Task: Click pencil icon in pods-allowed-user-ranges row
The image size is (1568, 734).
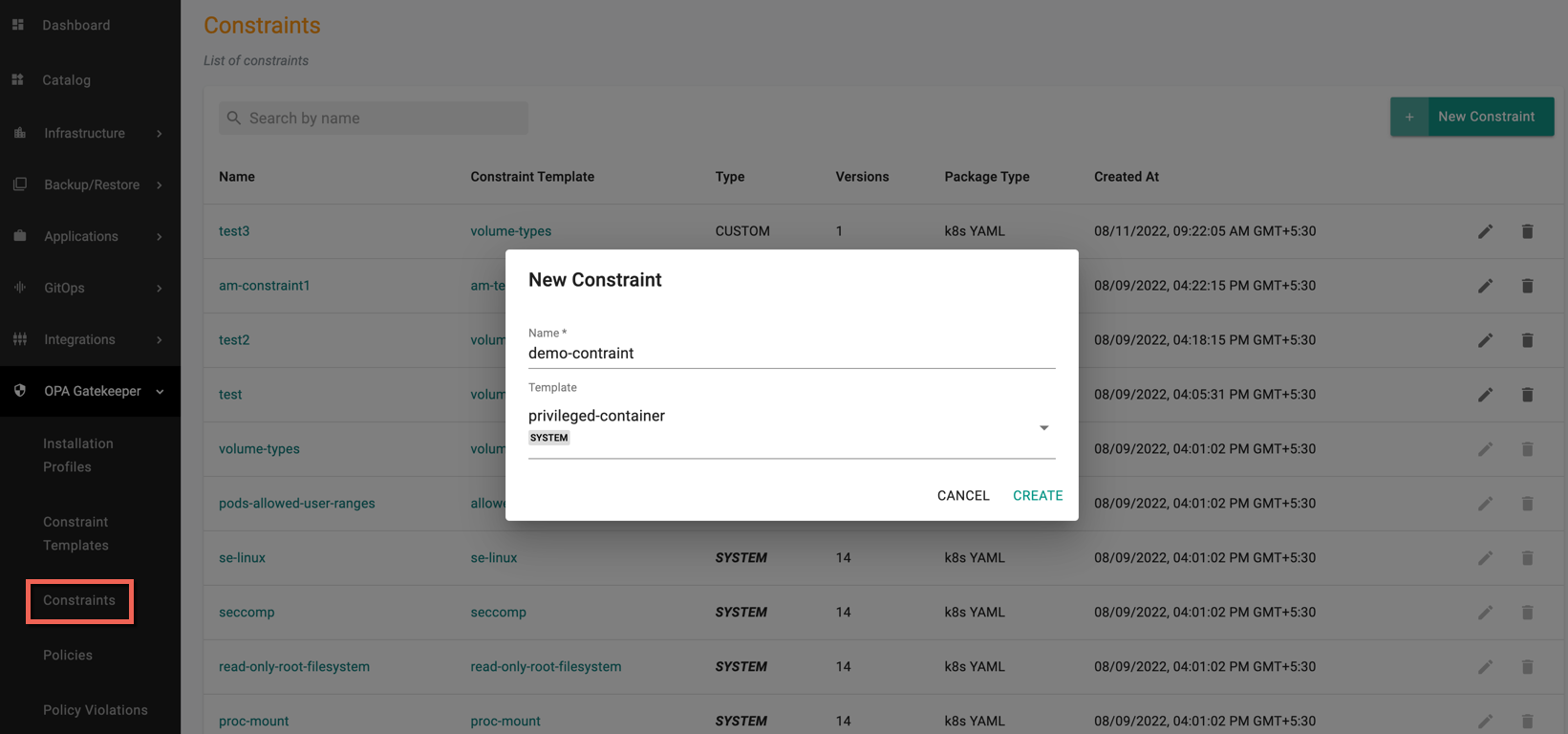Action: click(x=1485, y=504)
